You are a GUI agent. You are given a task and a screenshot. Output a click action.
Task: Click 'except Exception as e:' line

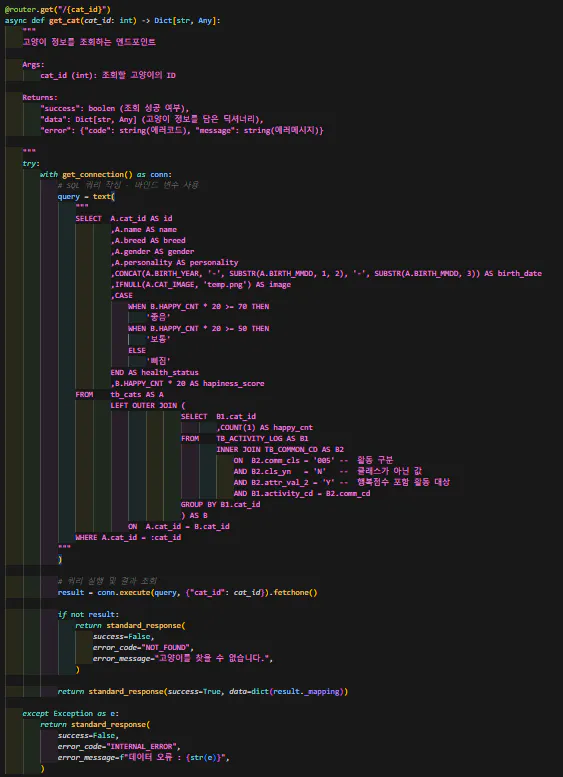pos(71,713)
